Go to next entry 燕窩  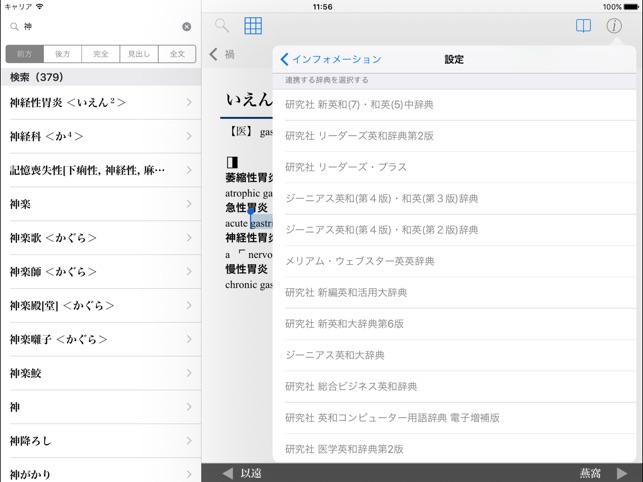(604, 473)
